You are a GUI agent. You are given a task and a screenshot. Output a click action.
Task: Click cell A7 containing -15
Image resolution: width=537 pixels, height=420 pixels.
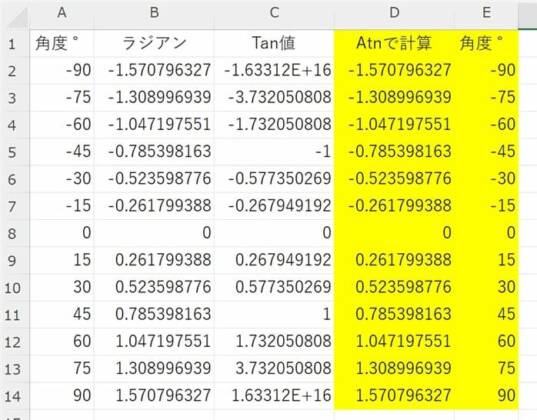pos(62,206)
